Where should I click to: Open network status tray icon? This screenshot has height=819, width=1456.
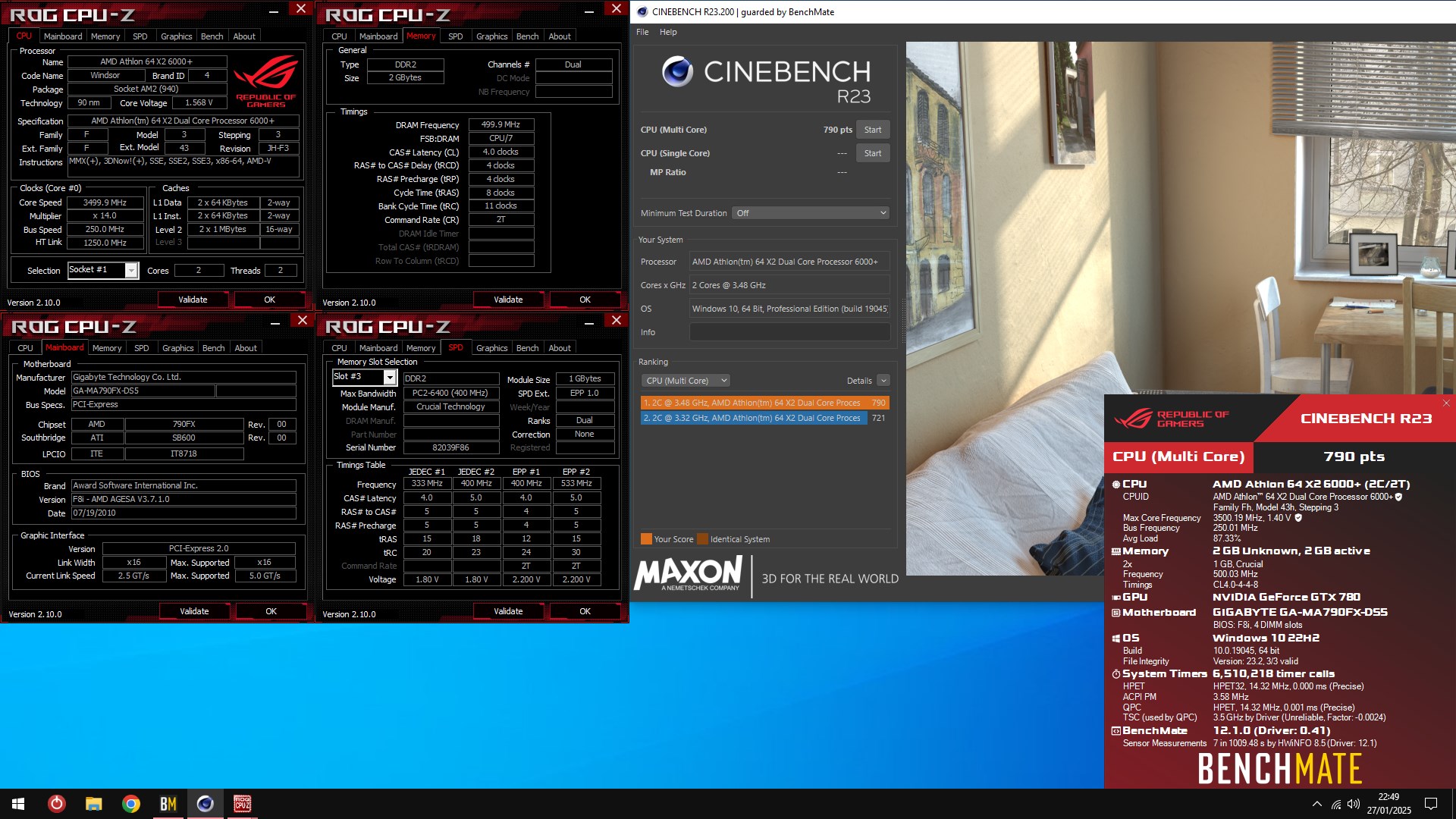pos(1336,804)
